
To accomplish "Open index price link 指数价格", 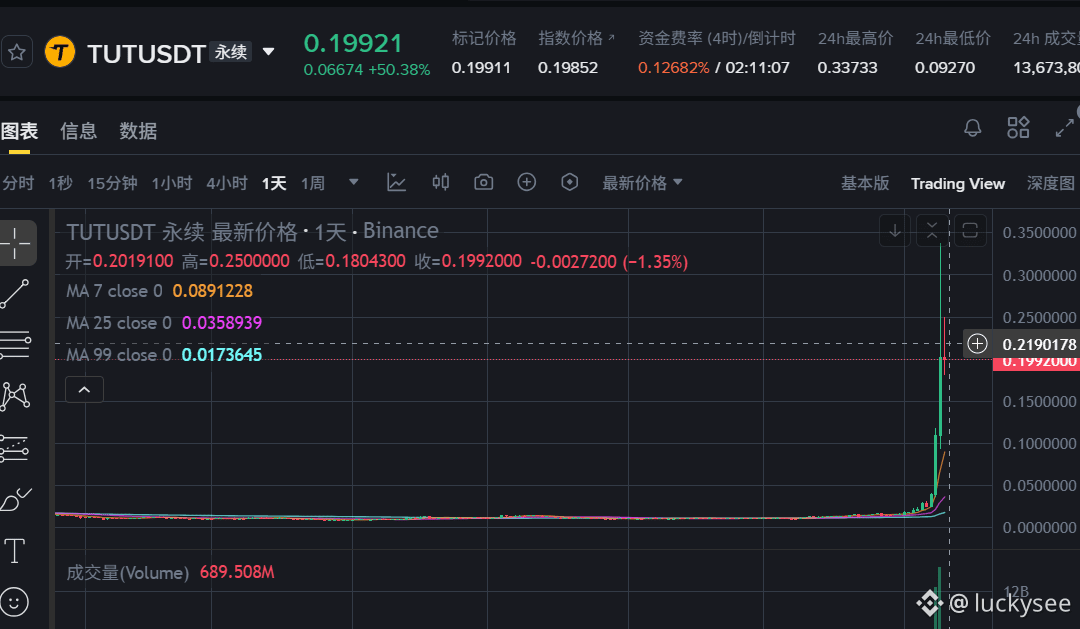I will pyautogui.click(x=577, y=38).
